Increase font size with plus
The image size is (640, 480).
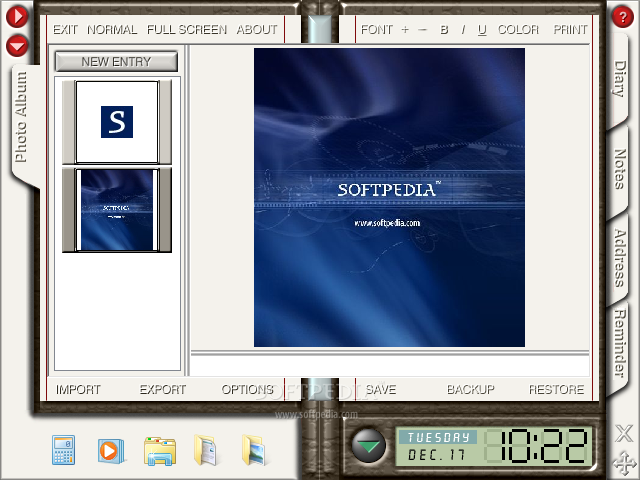[404, 29]
